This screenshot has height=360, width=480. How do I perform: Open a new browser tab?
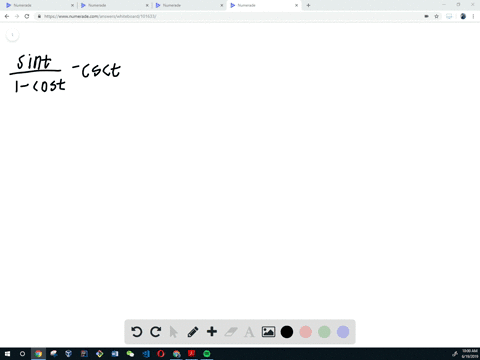308,5
